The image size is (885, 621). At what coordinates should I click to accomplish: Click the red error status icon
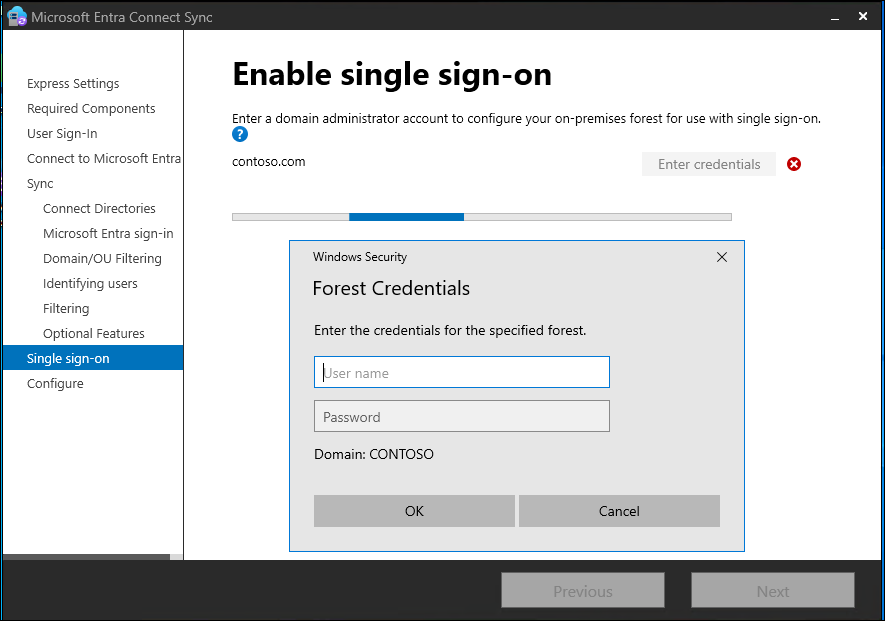(794, 164)
